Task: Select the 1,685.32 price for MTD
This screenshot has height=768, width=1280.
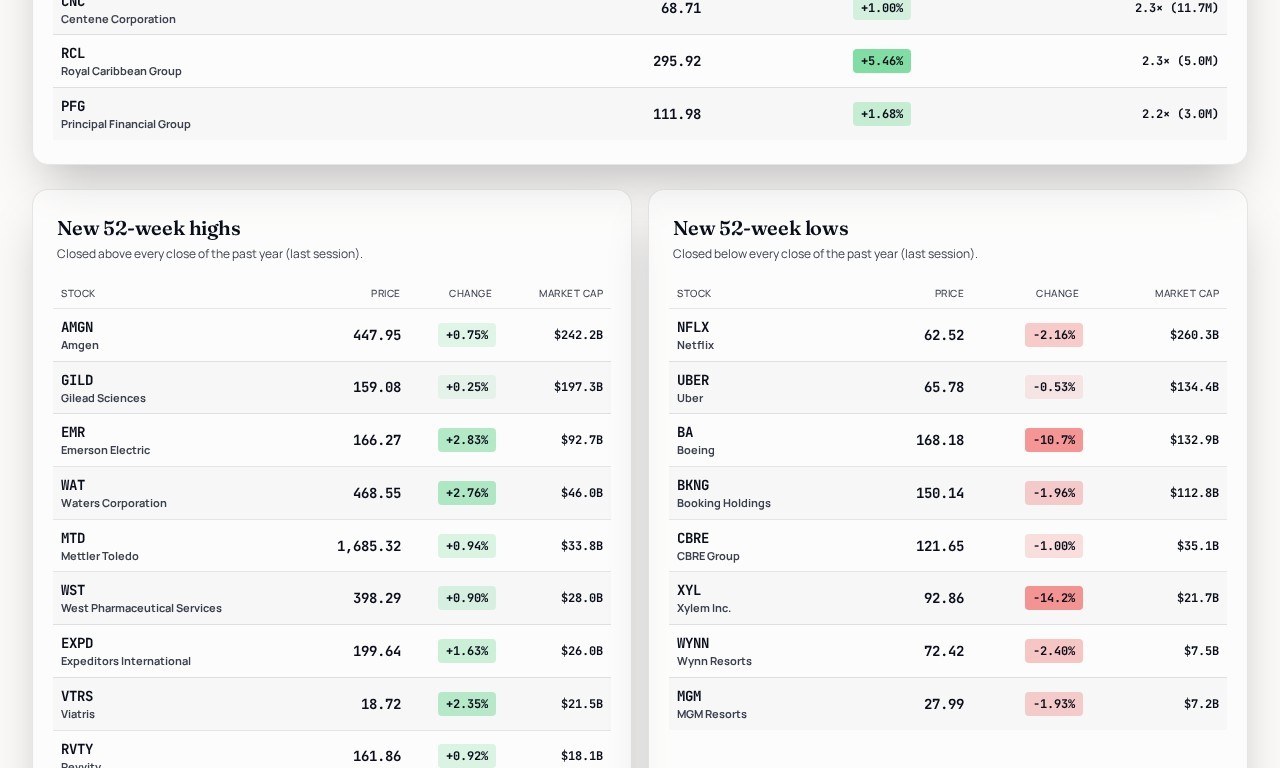Action: 369,546
